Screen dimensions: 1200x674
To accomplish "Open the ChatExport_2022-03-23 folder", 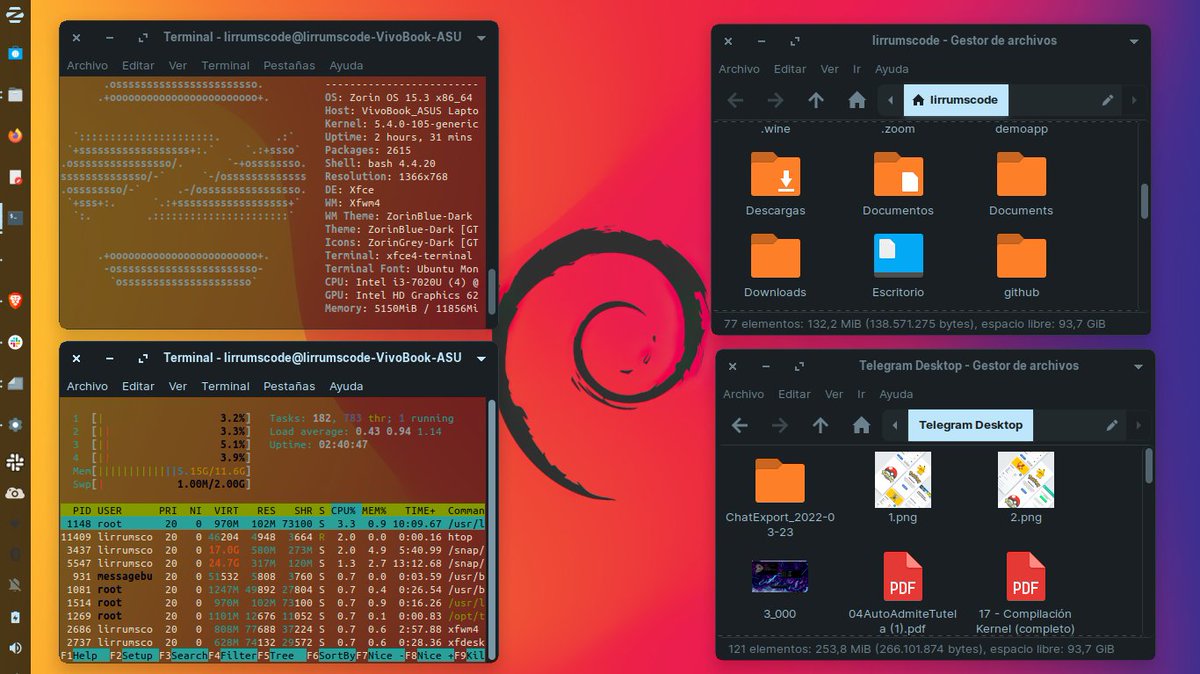I will point(780,497).
